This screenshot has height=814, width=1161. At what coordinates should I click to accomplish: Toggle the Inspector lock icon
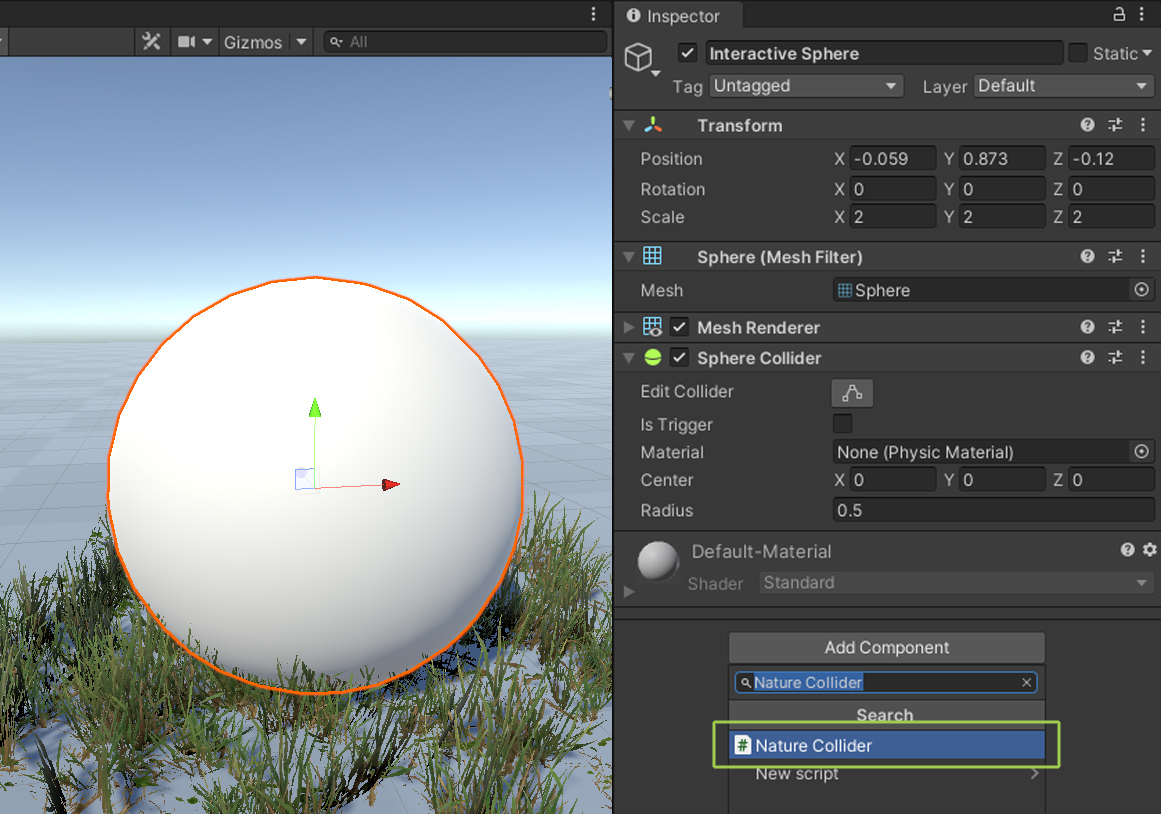tap(1118, 14)
